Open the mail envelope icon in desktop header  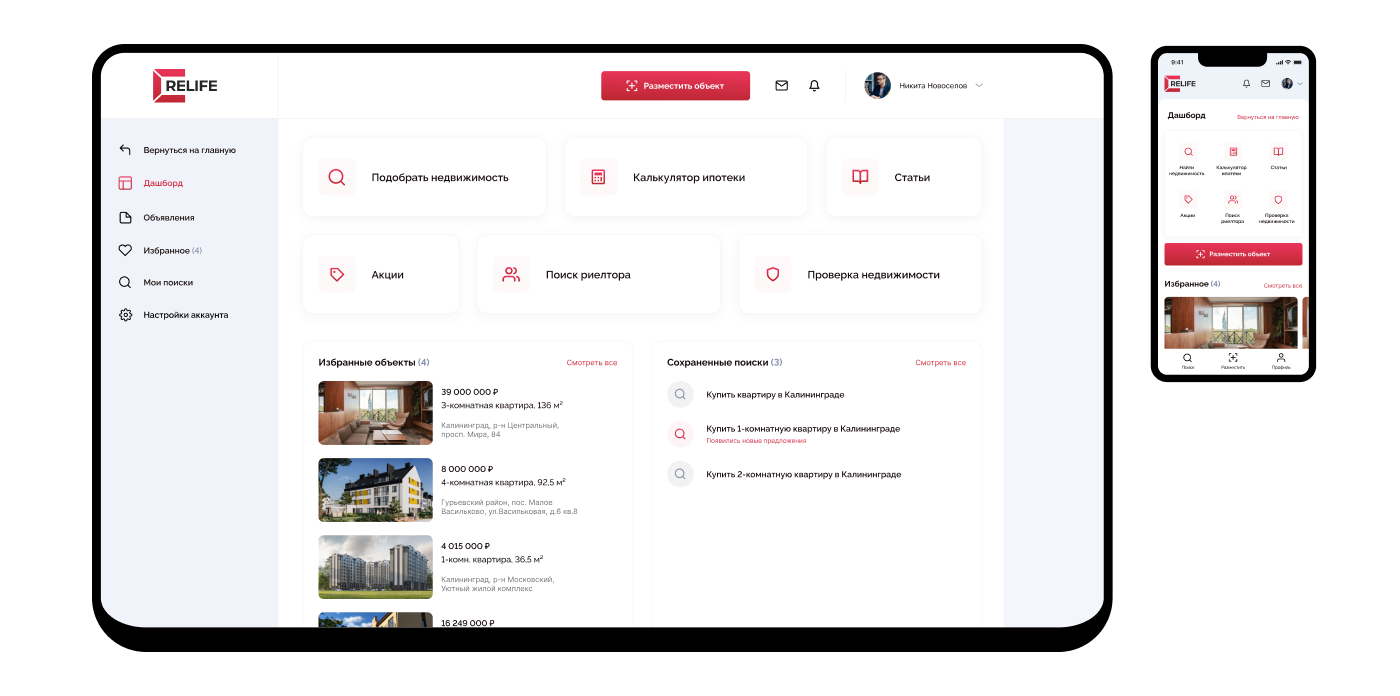tap(781, 86)
